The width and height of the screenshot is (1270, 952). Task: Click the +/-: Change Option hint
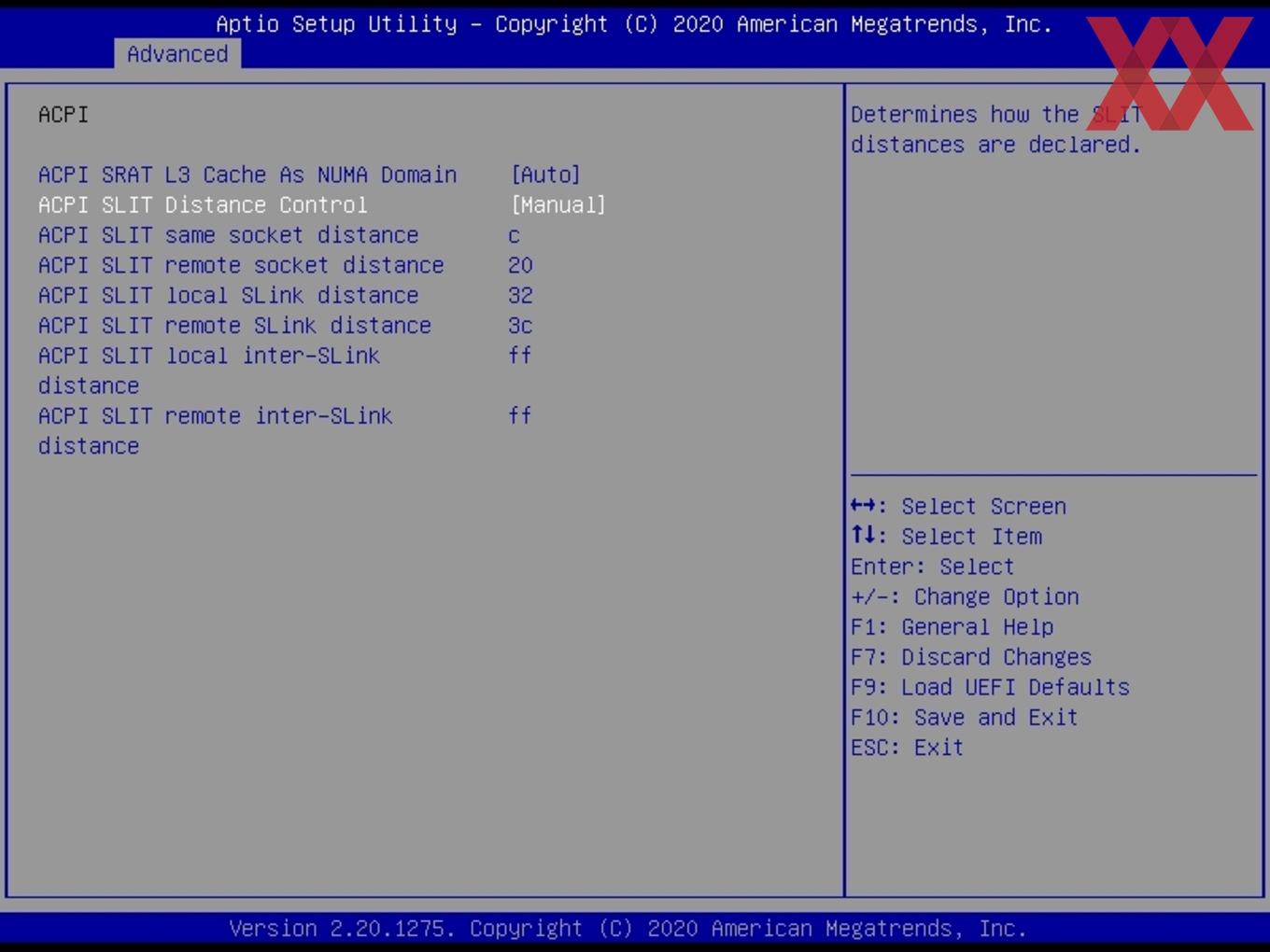(x=965, y=596)
